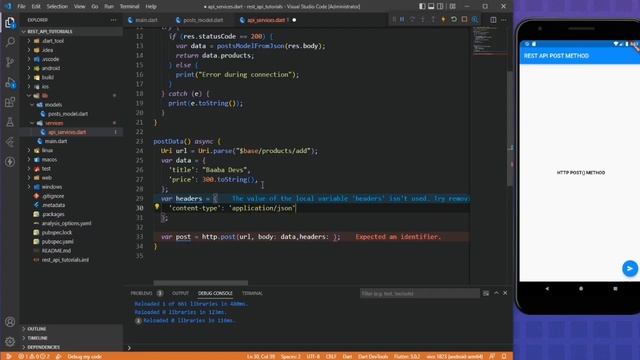This screenshot has width=640, height=360.
Task: Click the debug Stop square button
Action: click(464, 20)
